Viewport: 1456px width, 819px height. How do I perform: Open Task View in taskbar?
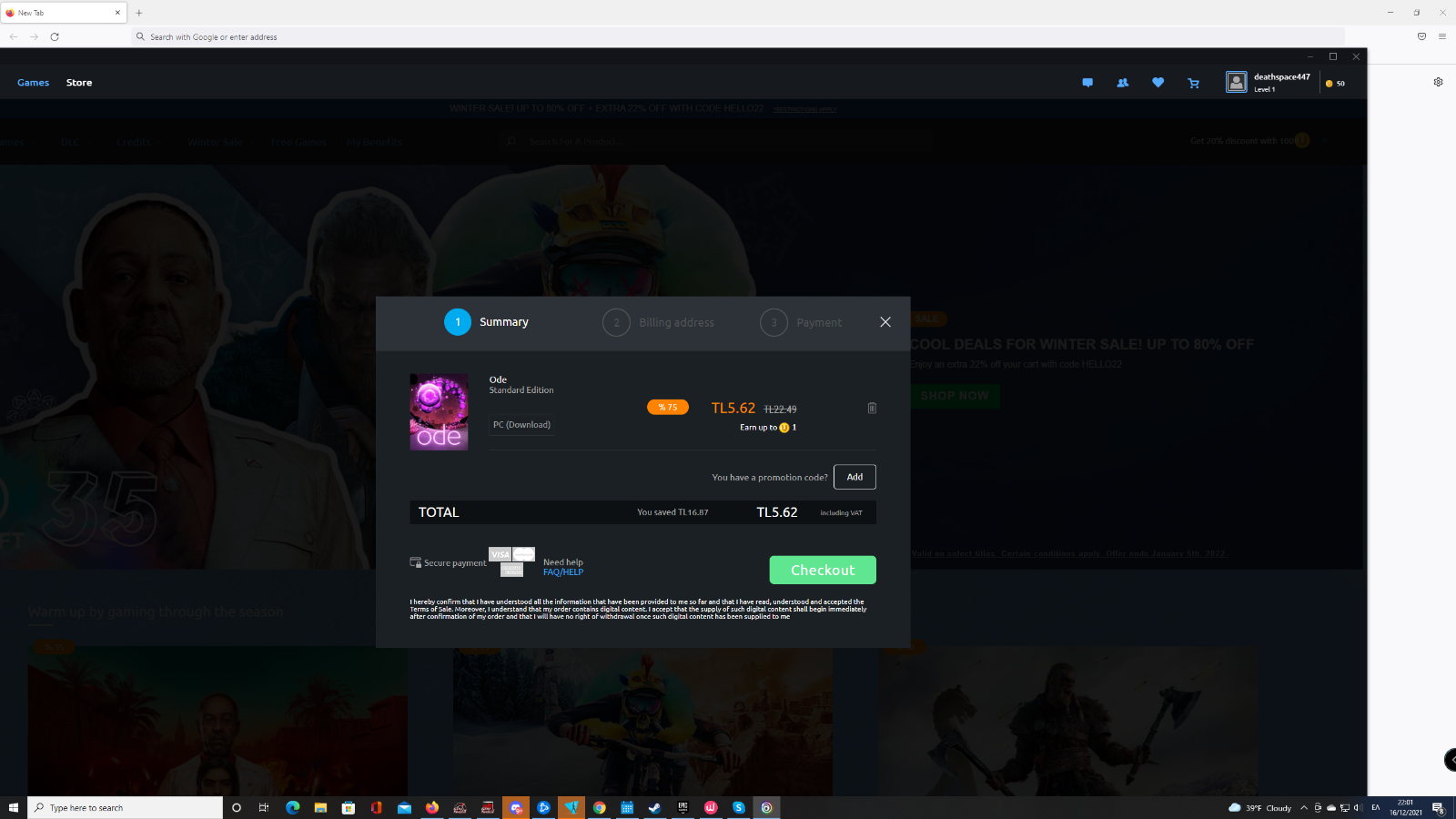[264, 807]
